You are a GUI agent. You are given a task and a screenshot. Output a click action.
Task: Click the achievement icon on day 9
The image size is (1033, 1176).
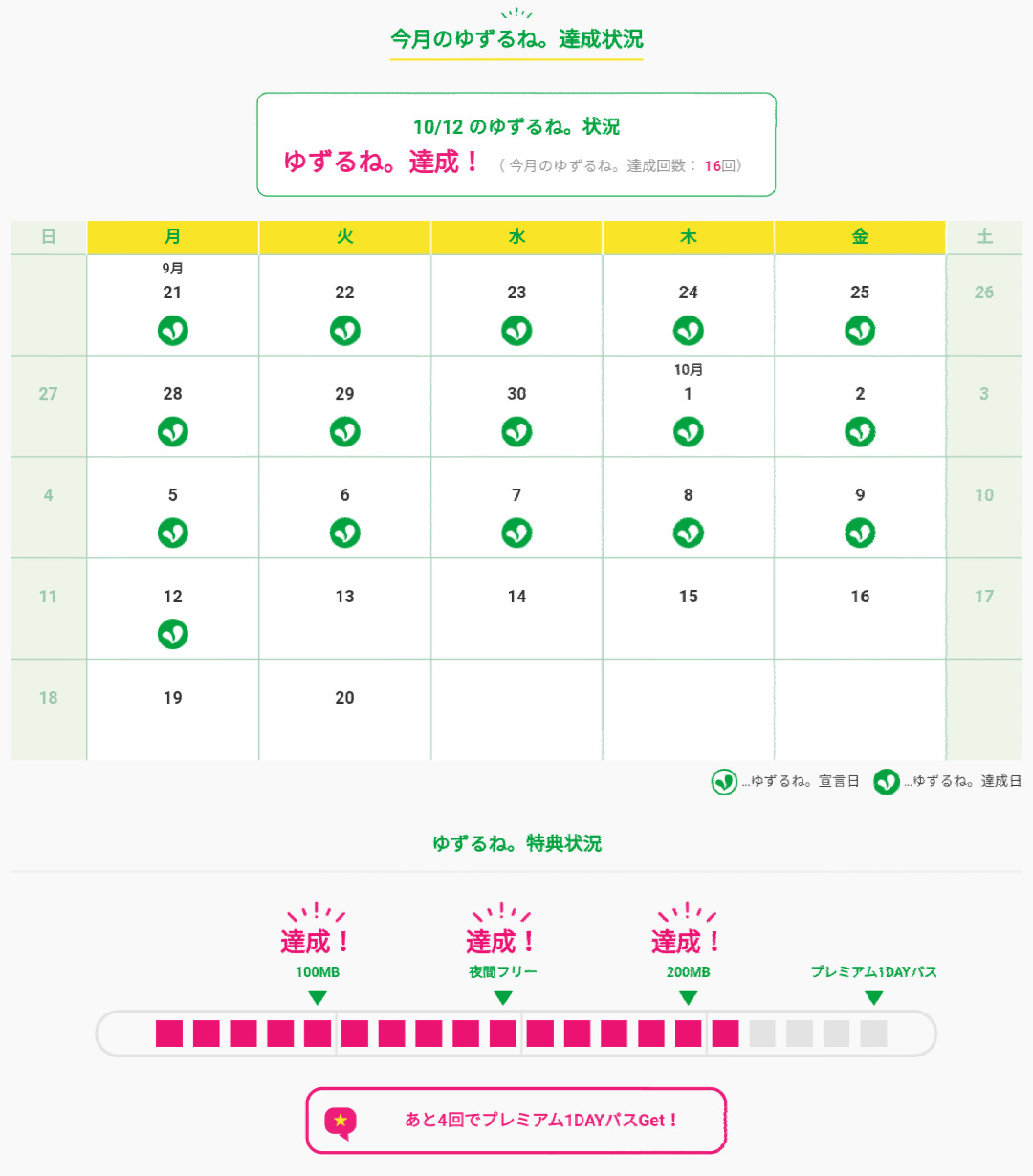[x=860, y=534]
